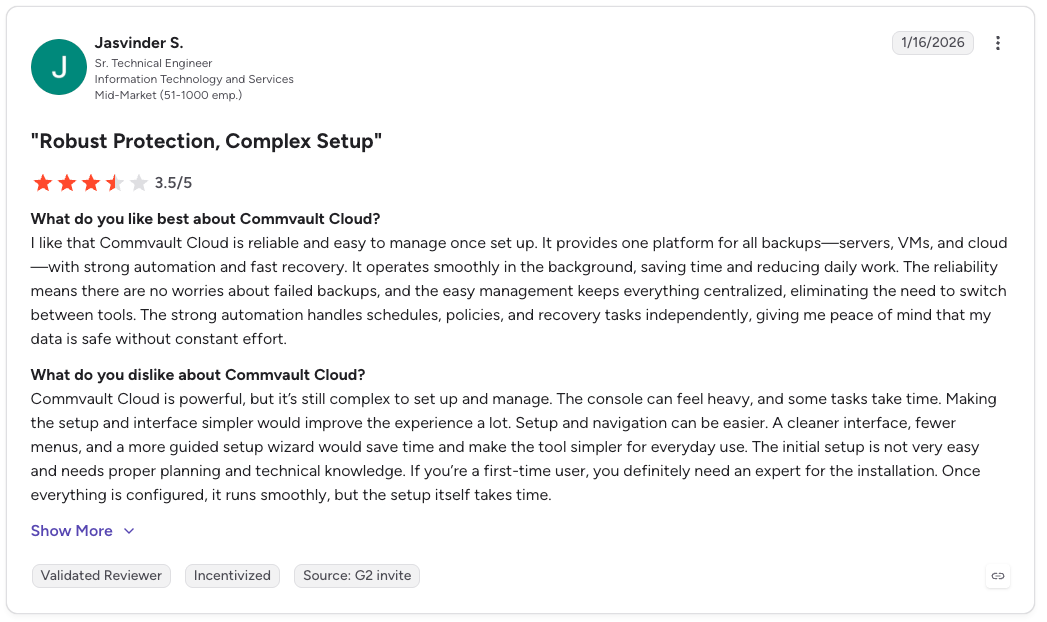This screenshot has height=622, width=1047.
Task: Click the half-filled fourth star
Action: 115,183
